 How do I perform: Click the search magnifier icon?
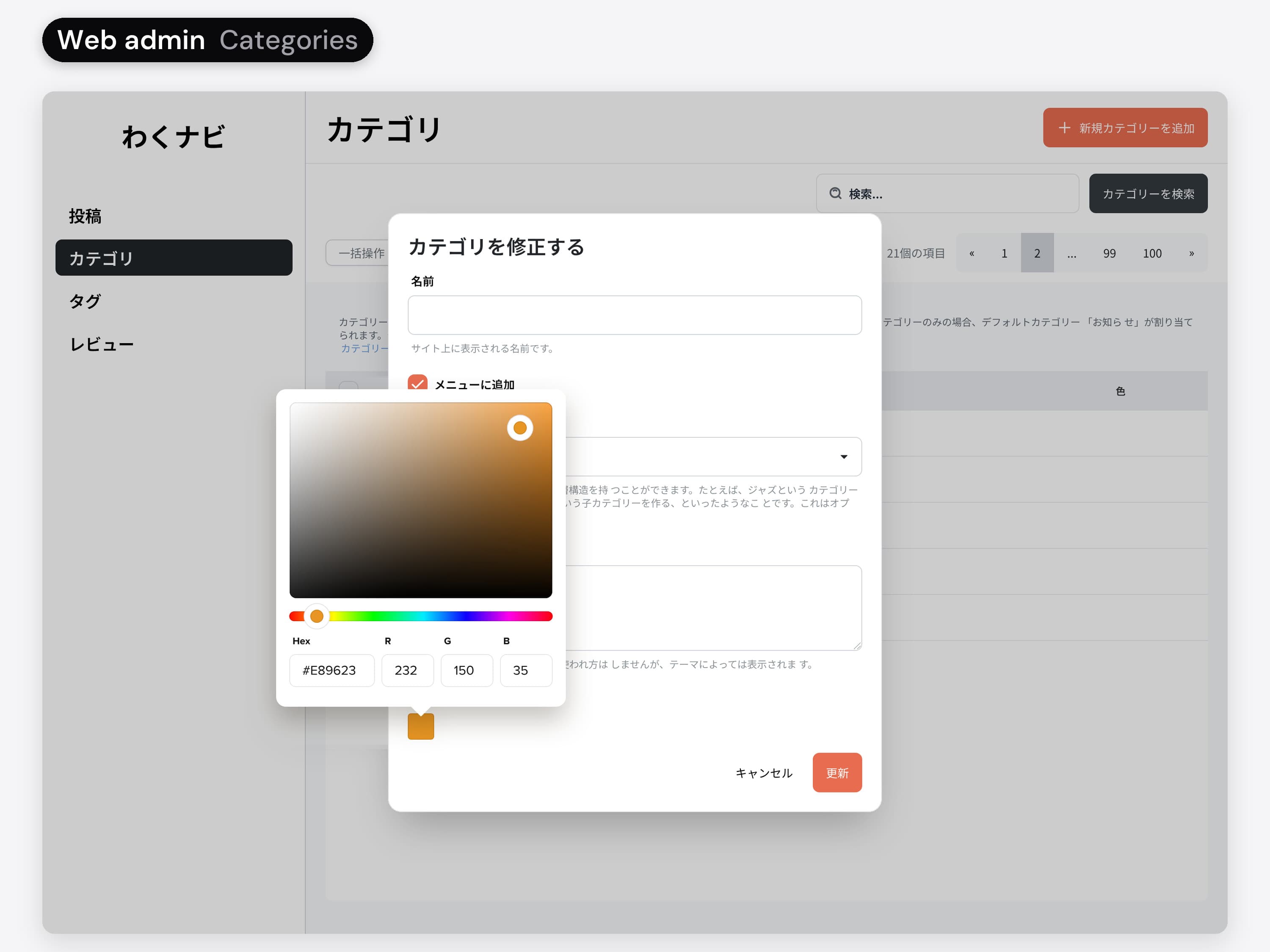pos(835,193)
